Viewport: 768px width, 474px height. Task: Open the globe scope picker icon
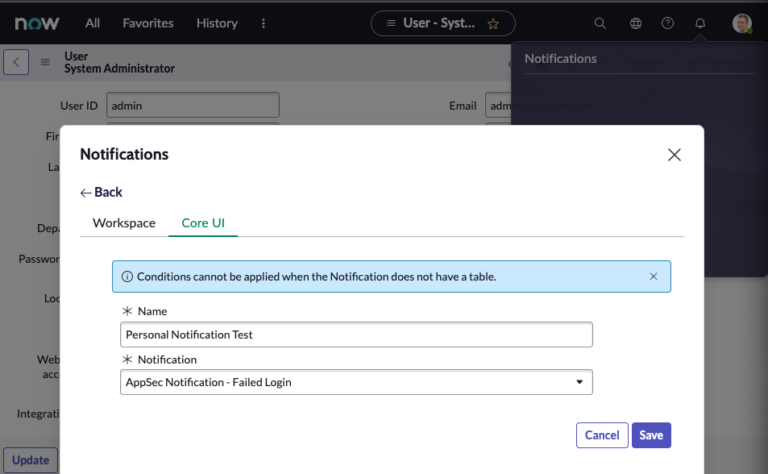[635, 23]
